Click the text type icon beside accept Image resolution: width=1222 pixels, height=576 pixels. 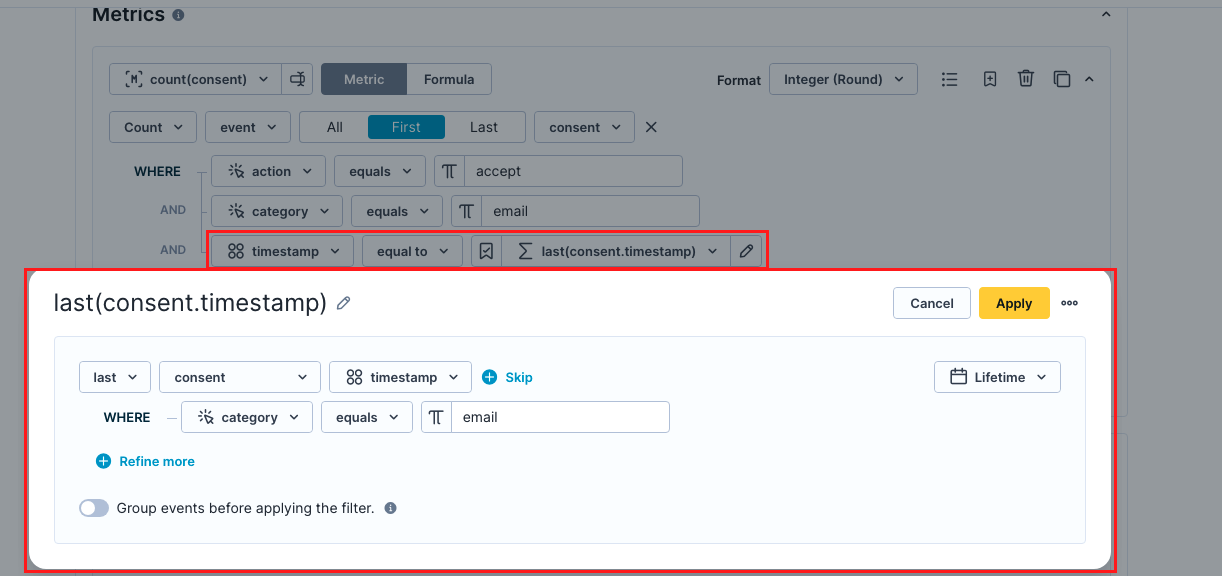click(449, 171)
